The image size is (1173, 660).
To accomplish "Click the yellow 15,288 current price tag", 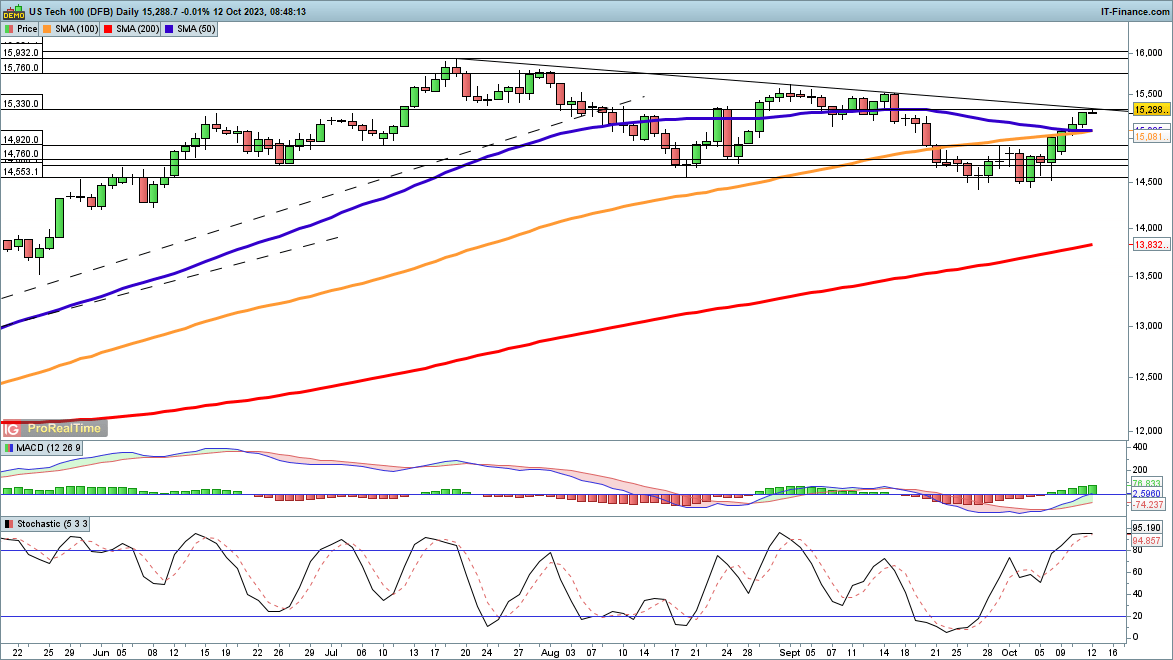I will (x=1151, y=110).
